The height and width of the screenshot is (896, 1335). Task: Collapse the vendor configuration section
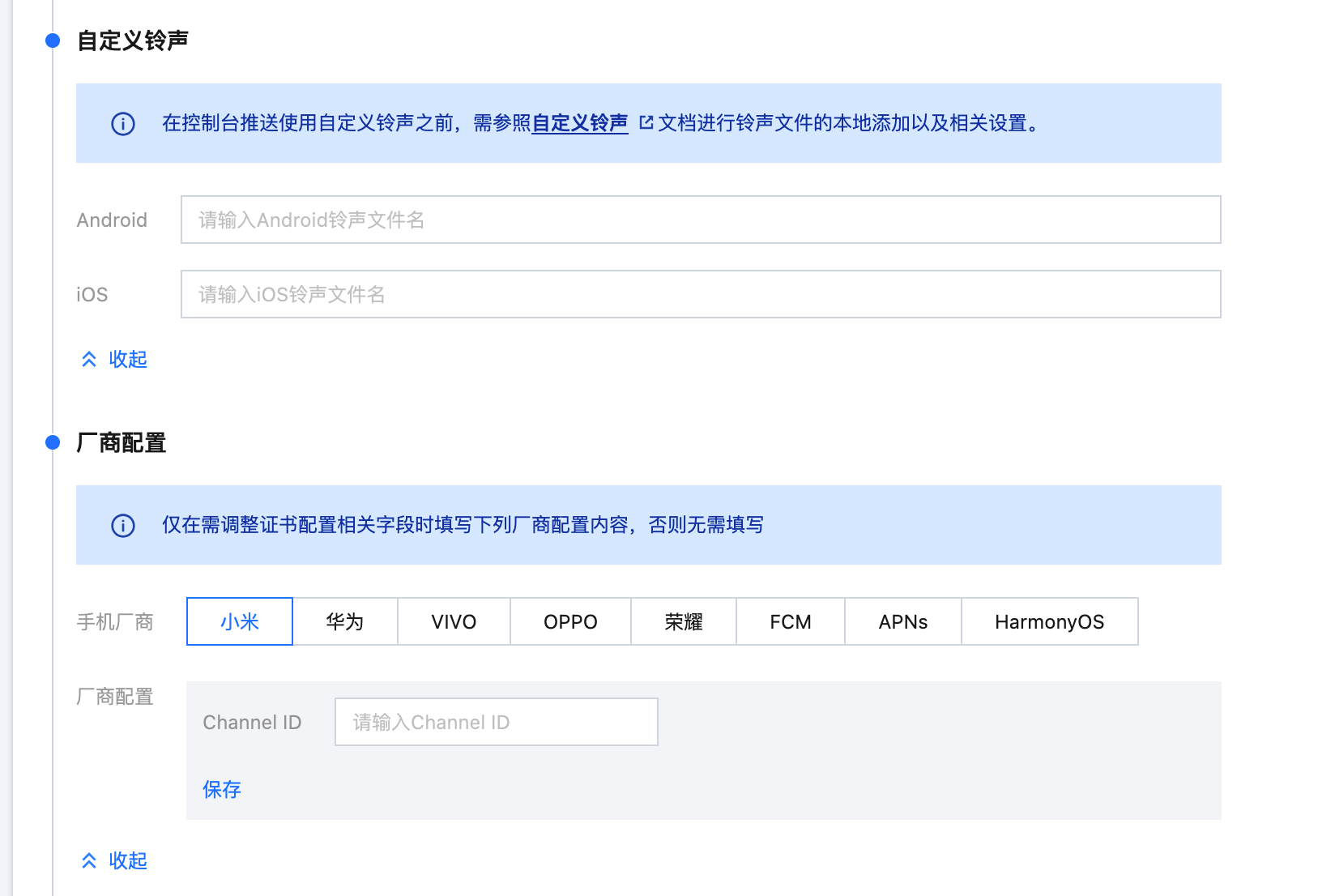coord(114,860)
